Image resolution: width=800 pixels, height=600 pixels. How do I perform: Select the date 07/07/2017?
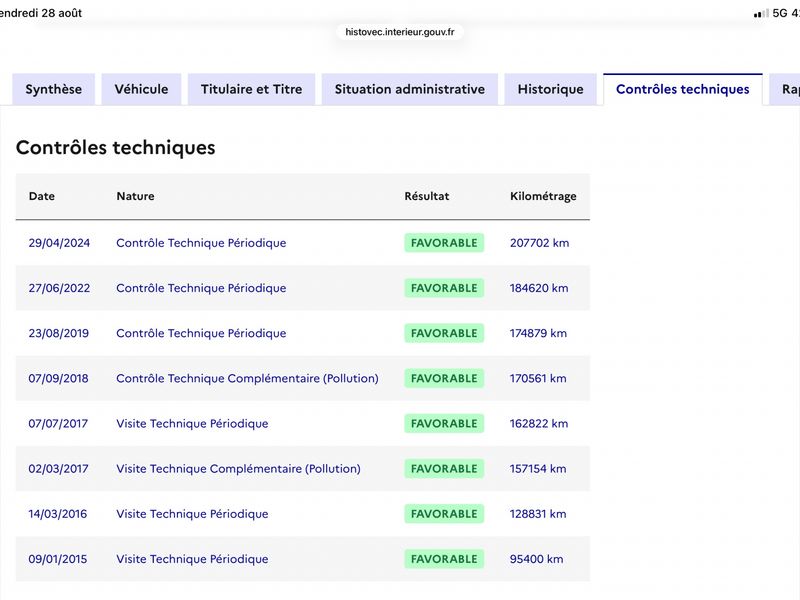tap(58, 423)
